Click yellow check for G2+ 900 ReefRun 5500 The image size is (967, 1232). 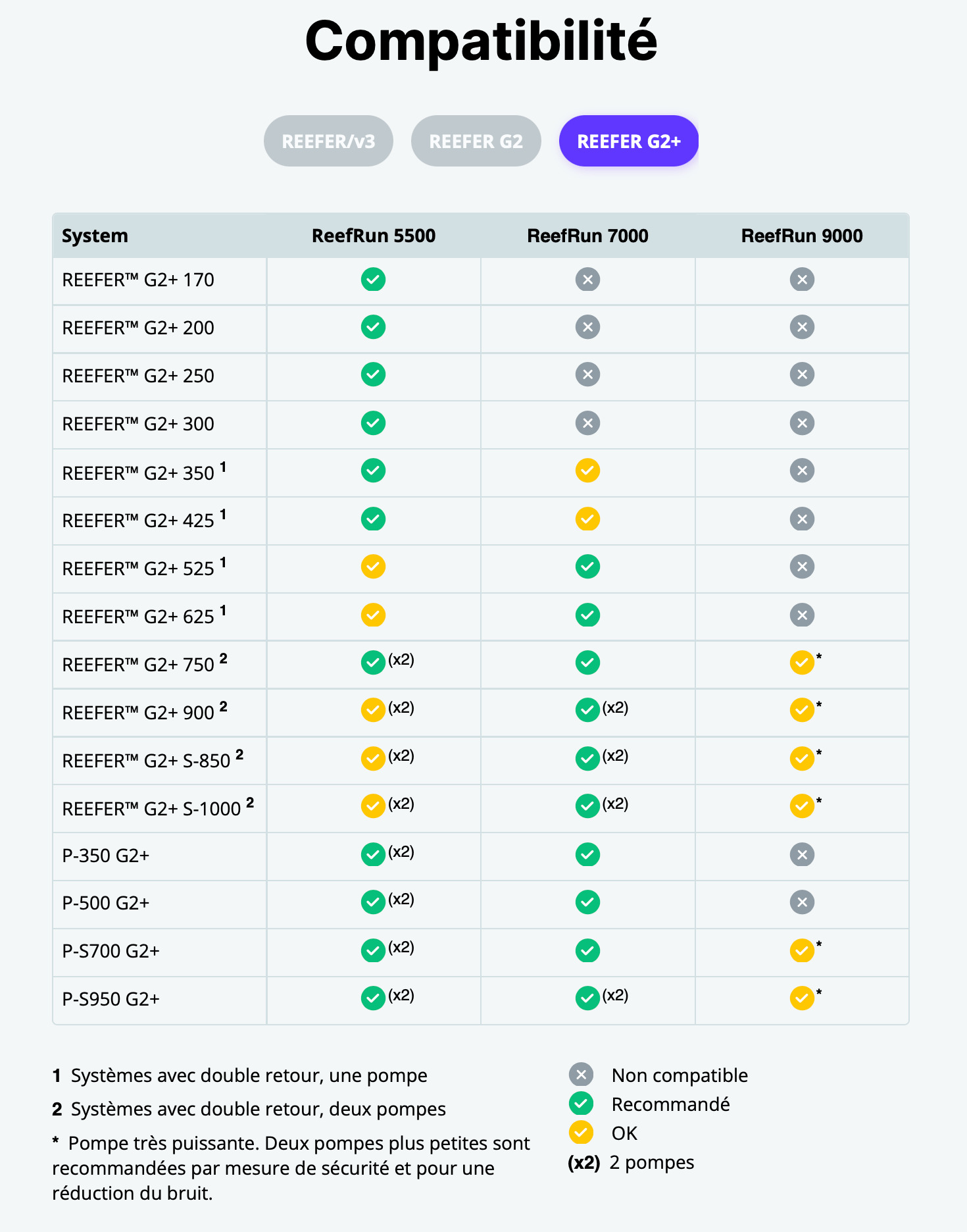point(373,710)
